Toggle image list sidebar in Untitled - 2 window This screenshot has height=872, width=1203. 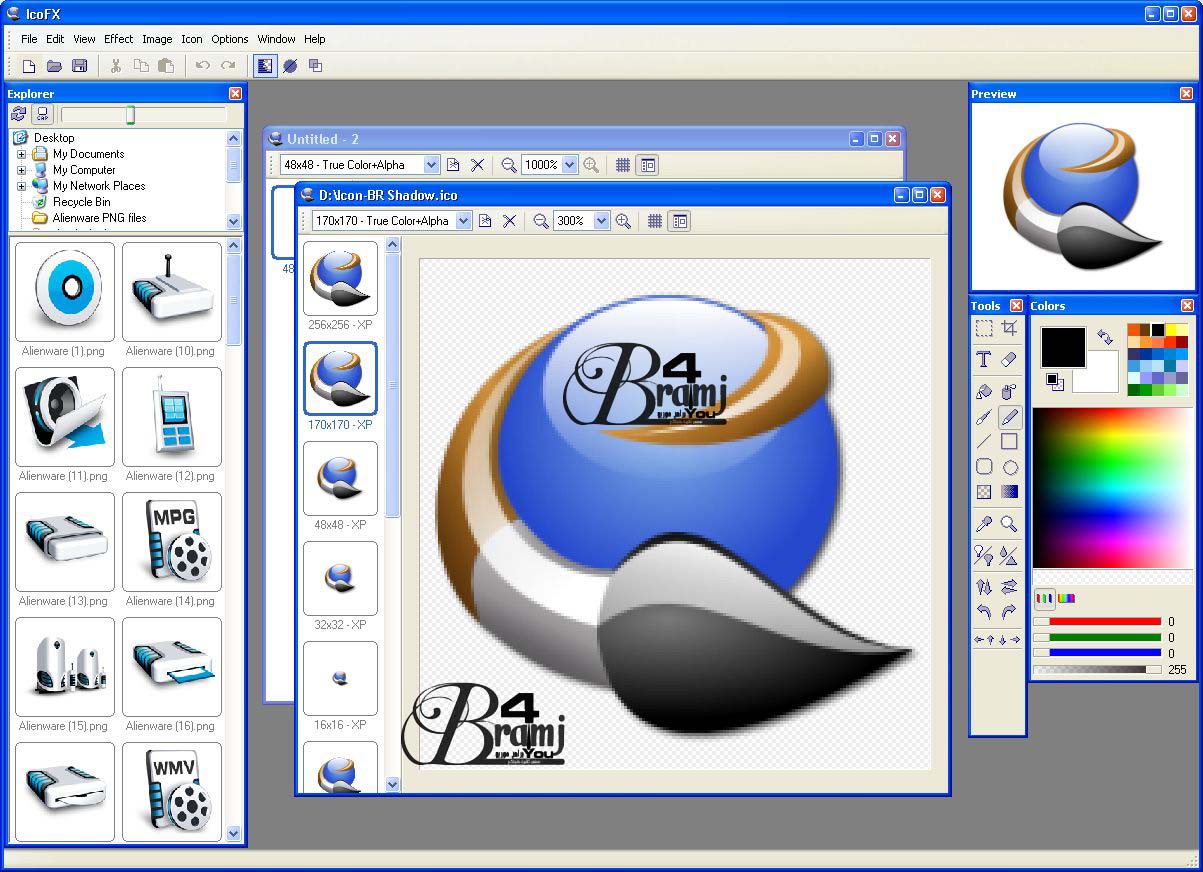coord(648,165)
